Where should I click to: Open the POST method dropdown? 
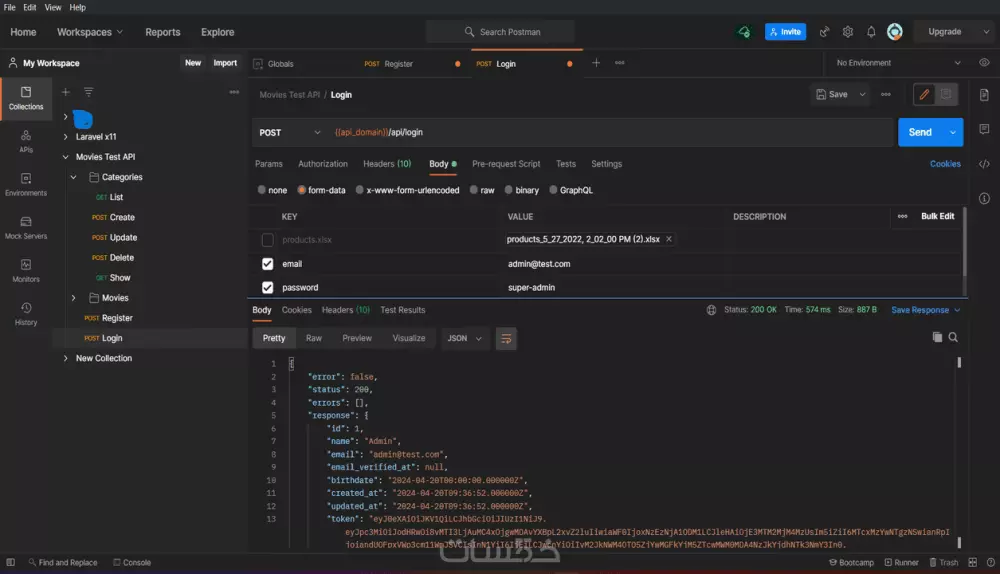pyautogui.click(x=290, y=132)
